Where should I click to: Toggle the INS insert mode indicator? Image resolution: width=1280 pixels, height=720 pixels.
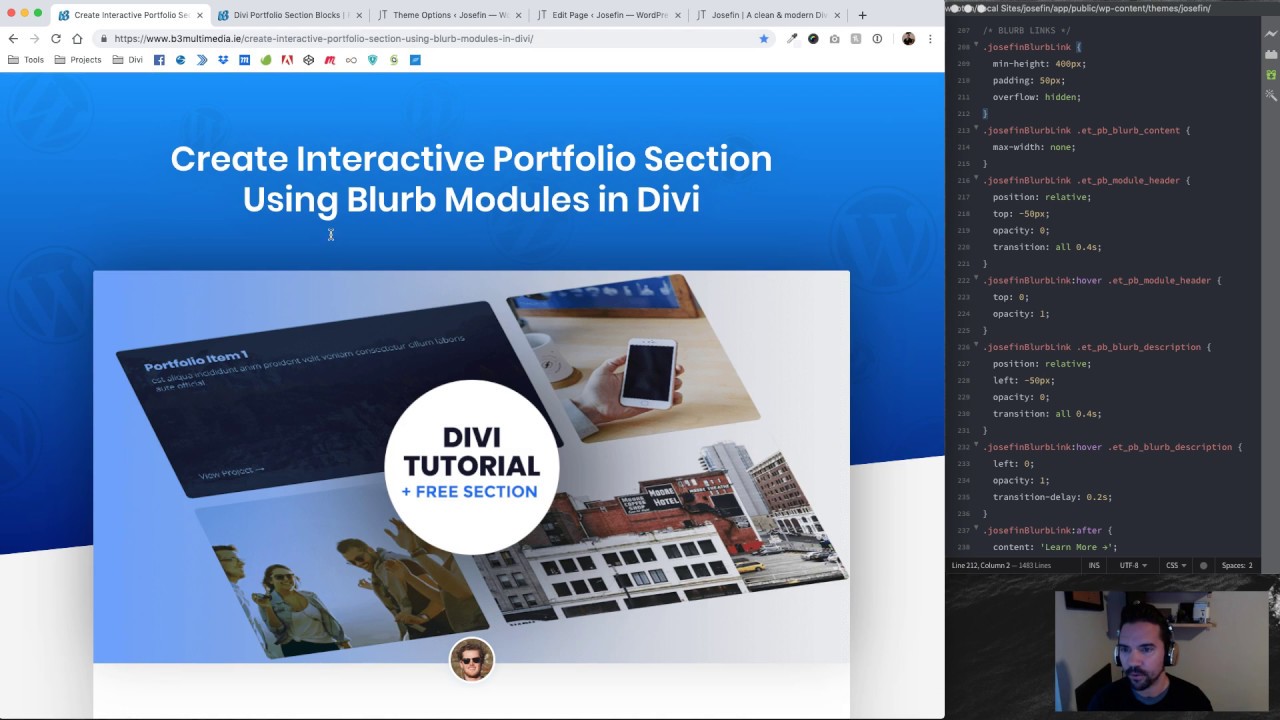click(1094, 566)
